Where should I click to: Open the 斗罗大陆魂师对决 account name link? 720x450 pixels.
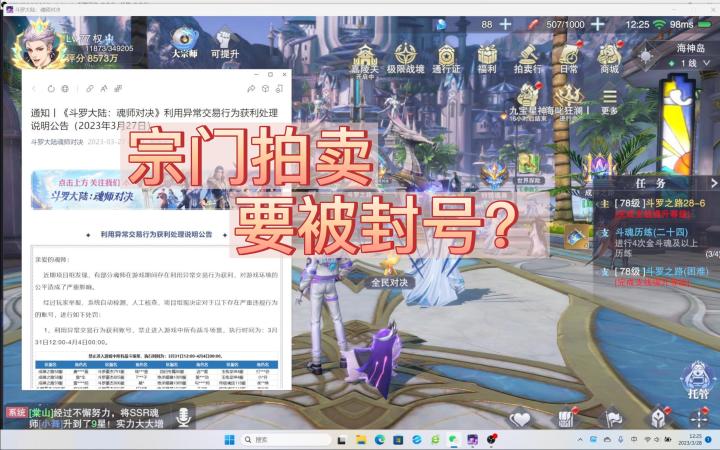(57, 142)
